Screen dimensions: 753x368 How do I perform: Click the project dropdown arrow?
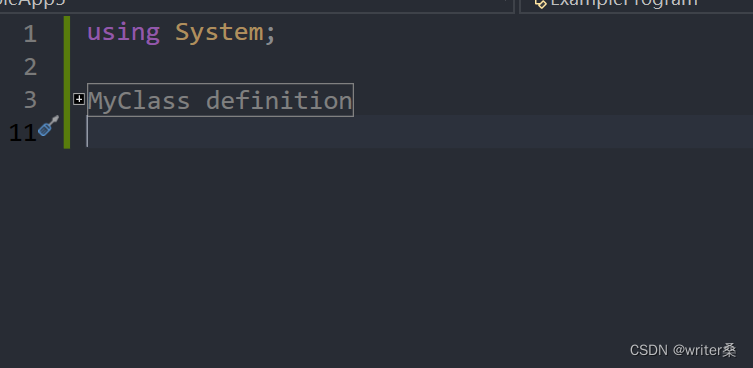[505, 2]
